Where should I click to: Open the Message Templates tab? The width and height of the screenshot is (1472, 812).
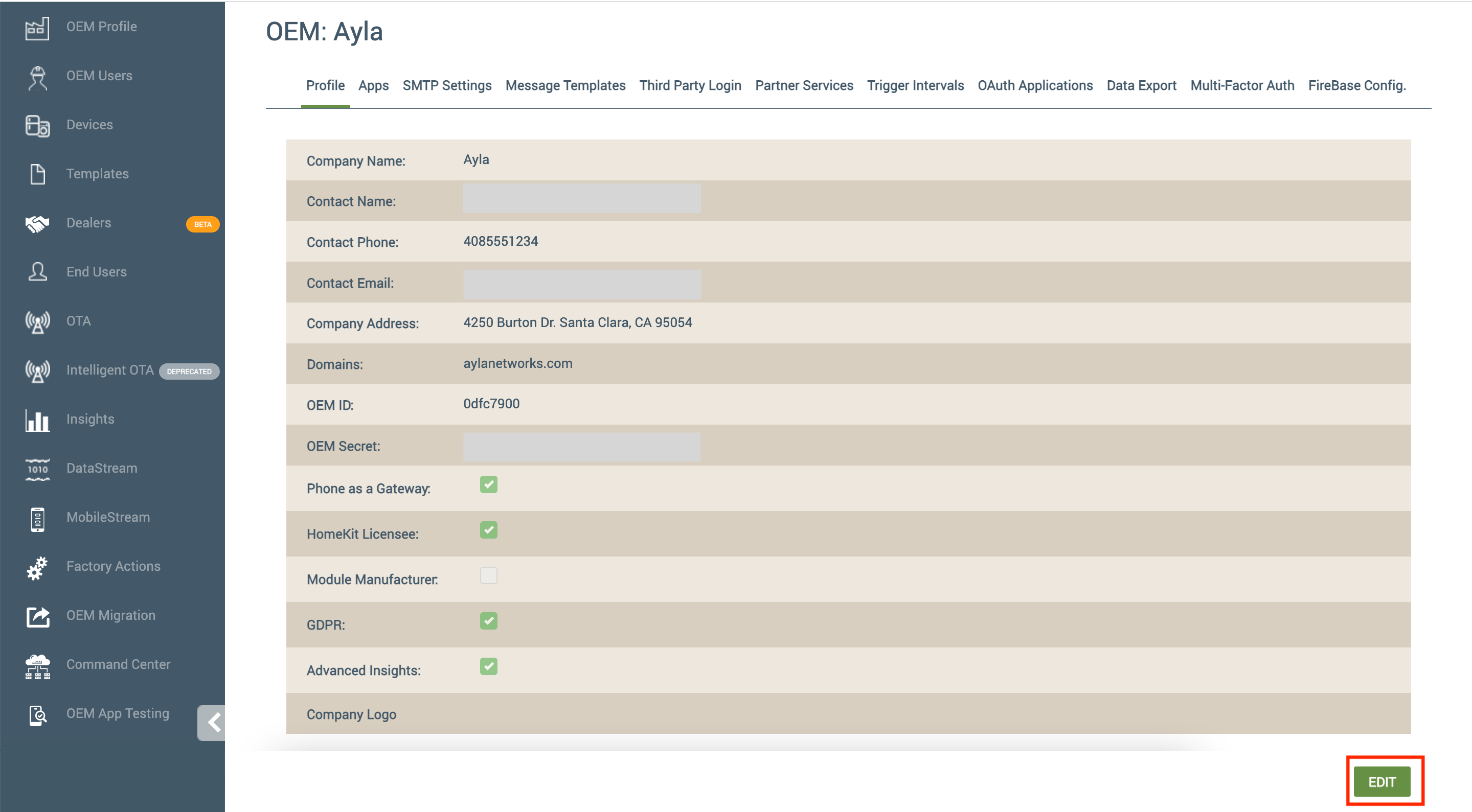coord(565,85)
